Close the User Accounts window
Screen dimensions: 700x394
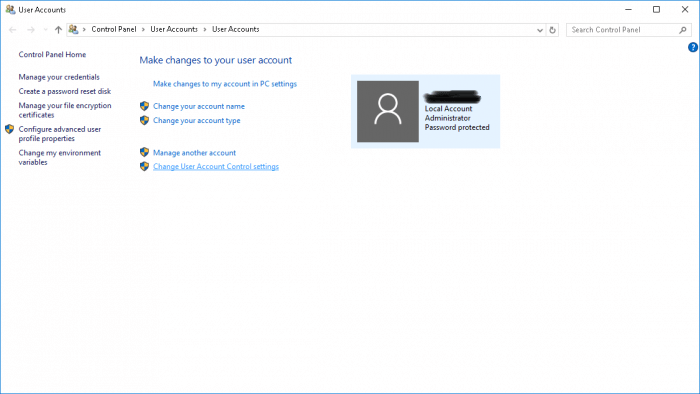[x=685, y=9]
